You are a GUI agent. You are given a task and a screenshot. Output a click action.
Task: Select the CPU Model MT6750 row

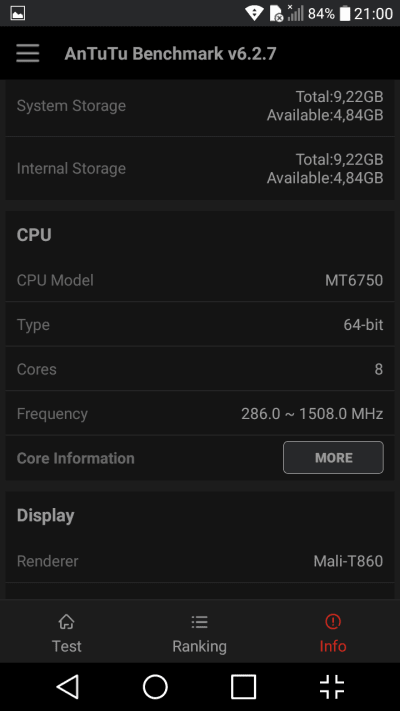pos(200,280)
